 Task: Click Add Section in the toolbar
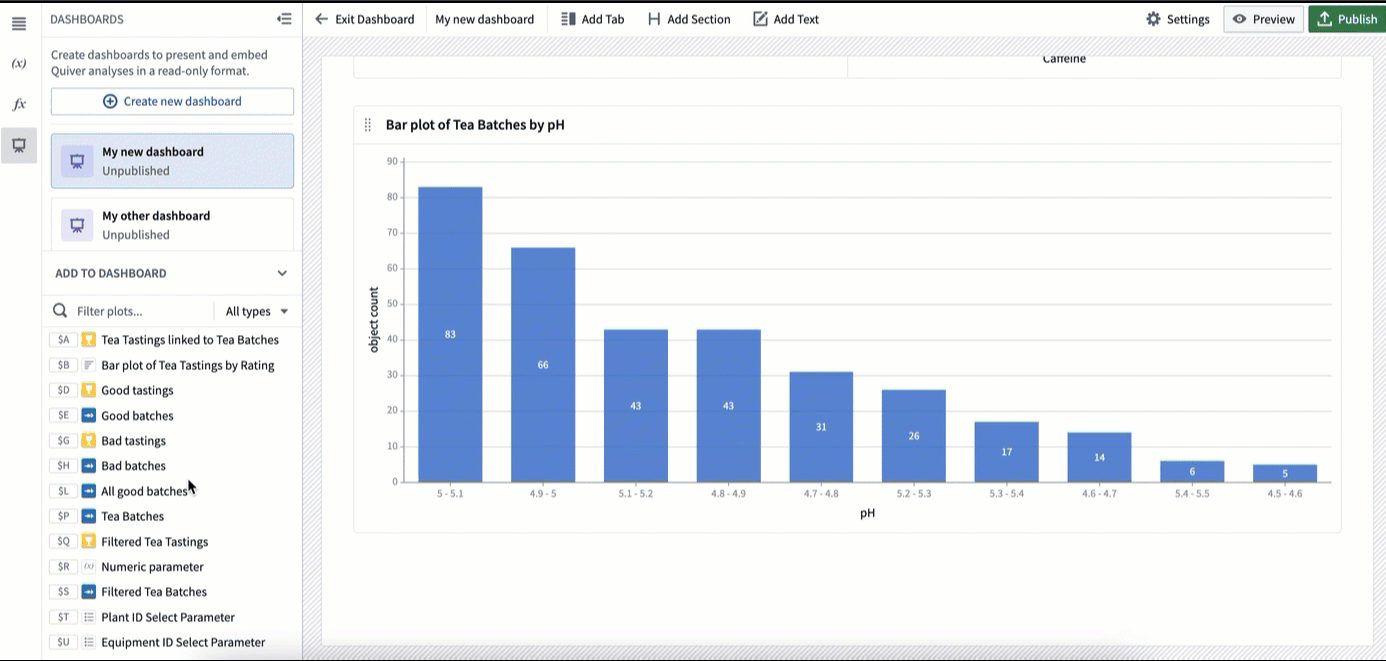pos(689,19)
